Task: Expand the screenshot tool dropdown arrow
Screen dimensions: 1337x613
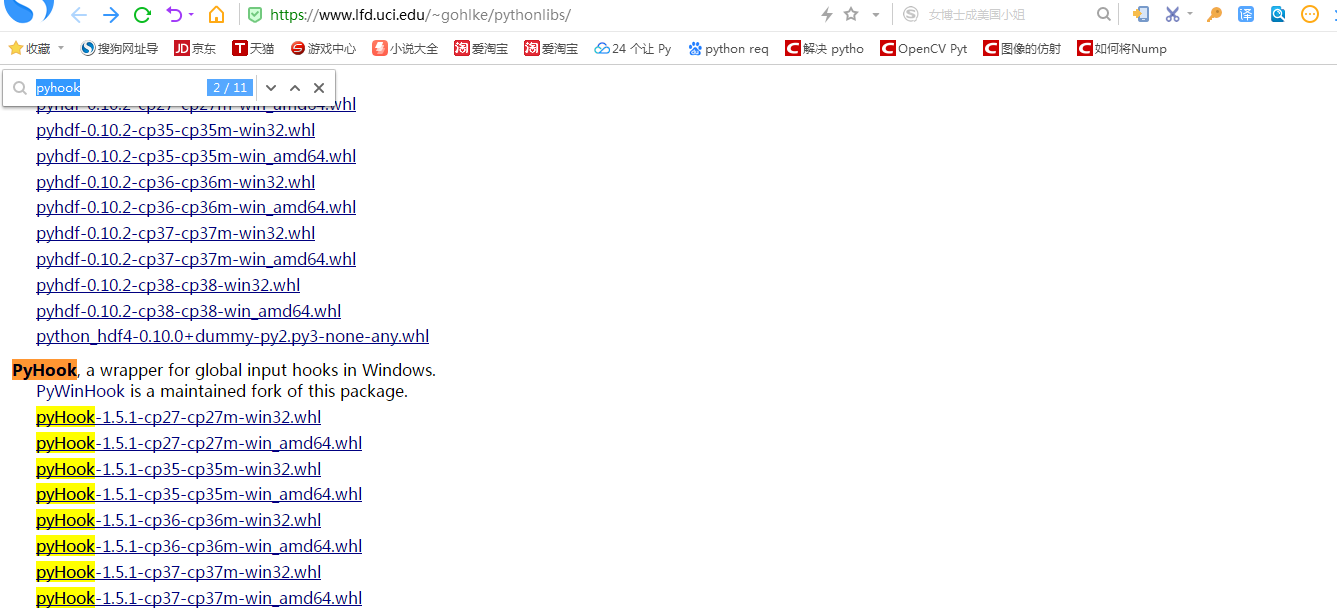Action: [x=1190, y=15]
